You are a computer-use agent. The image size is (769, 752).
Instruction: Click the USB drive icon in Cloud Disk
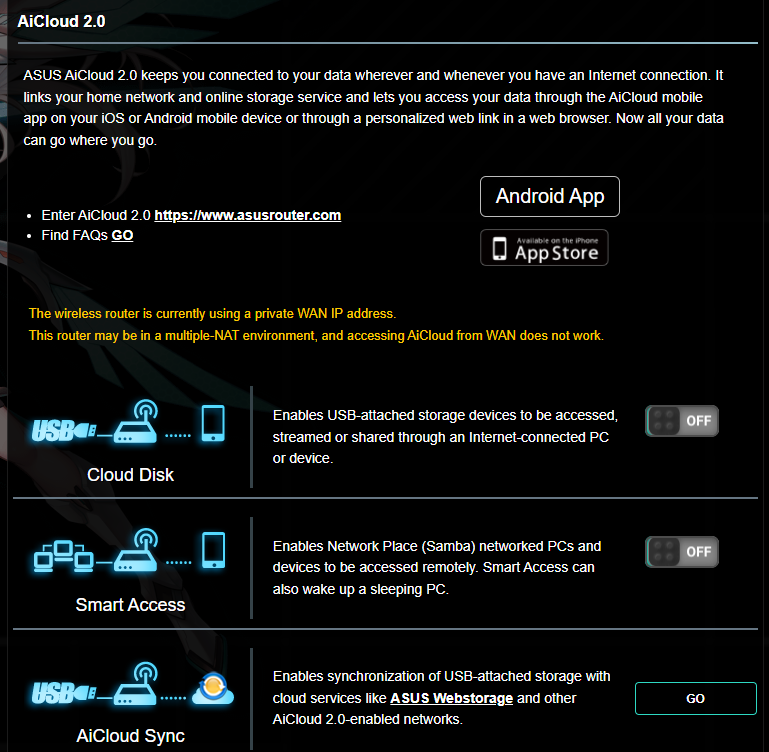pos(63,431)
